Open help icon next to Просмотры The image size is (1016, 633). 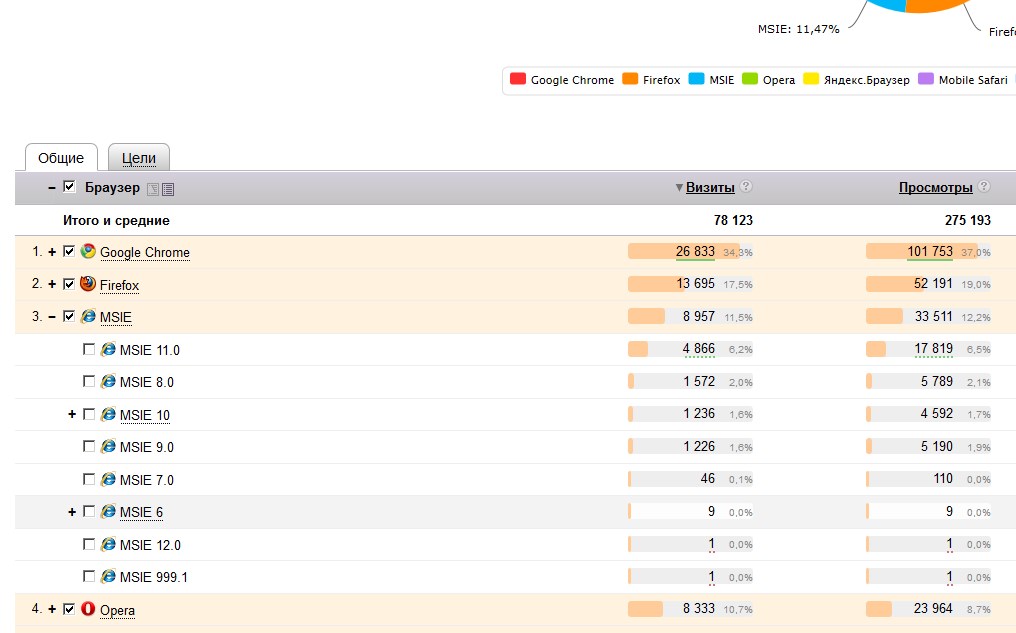click(x=984, y=186)
